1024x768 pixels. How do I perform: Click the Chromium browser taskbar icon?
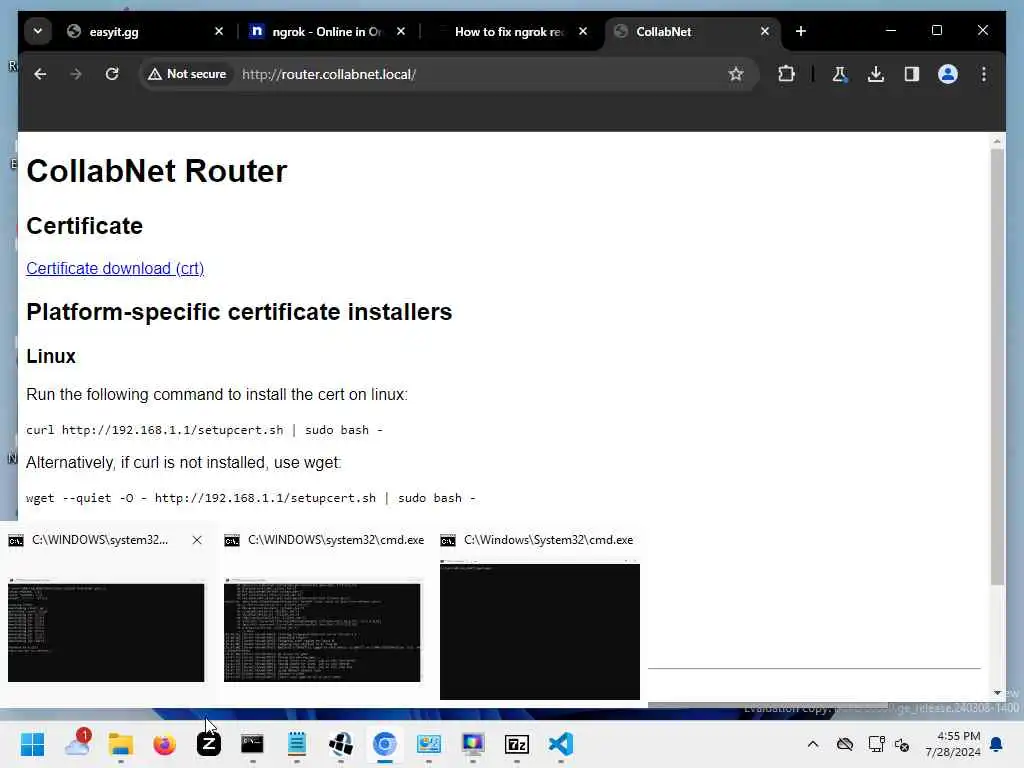385,744
